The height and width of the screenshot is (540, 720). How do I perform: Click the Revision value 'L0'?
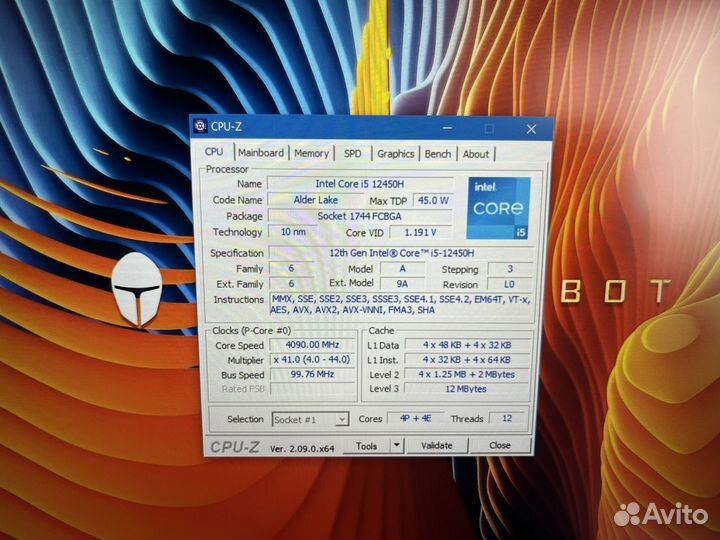(x=509, y=284)
